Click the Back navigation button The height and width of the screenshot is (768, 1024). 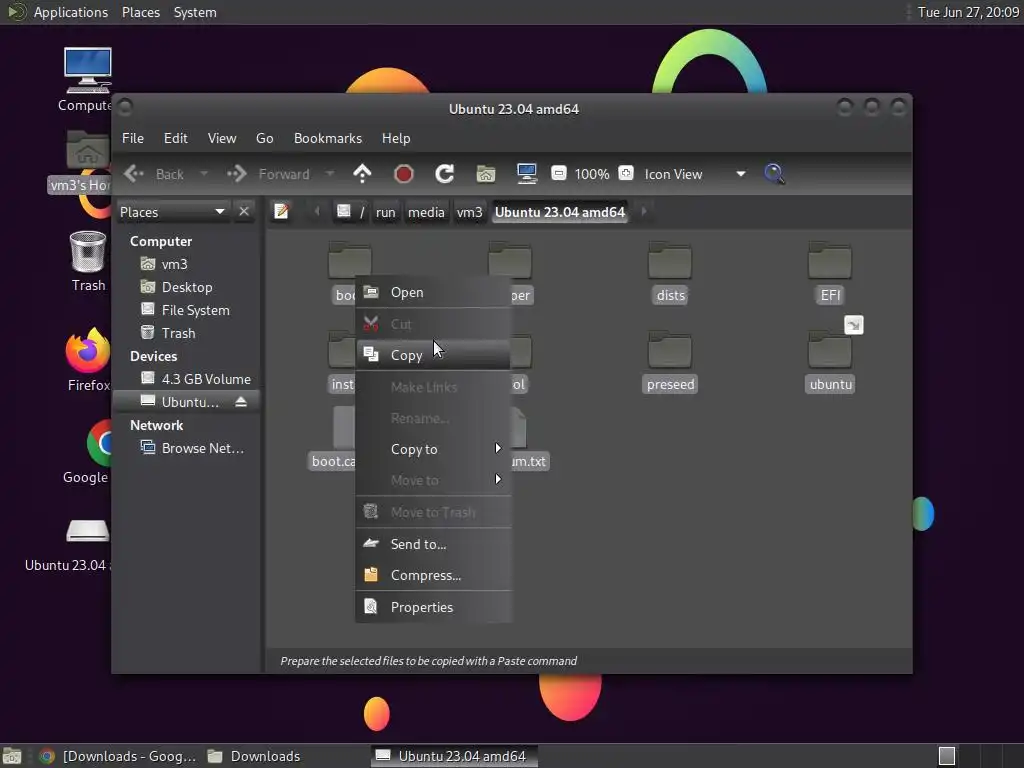[154, 174]
